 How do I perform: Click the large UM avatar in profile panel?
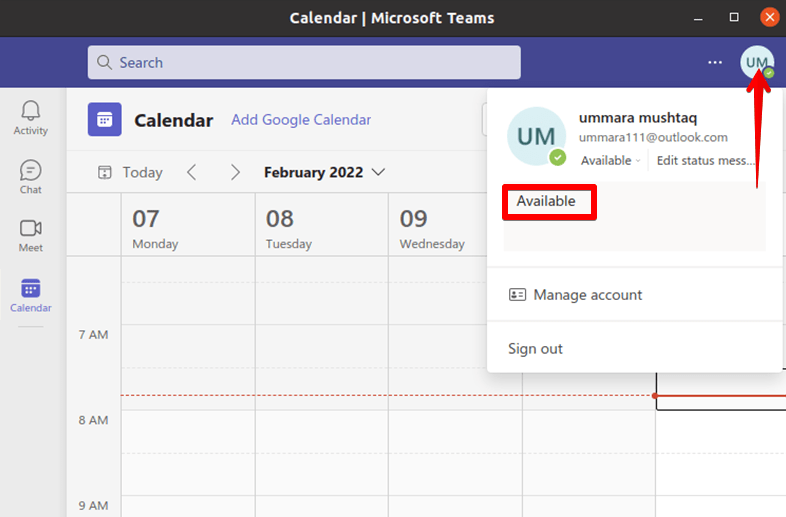[536, 136]
